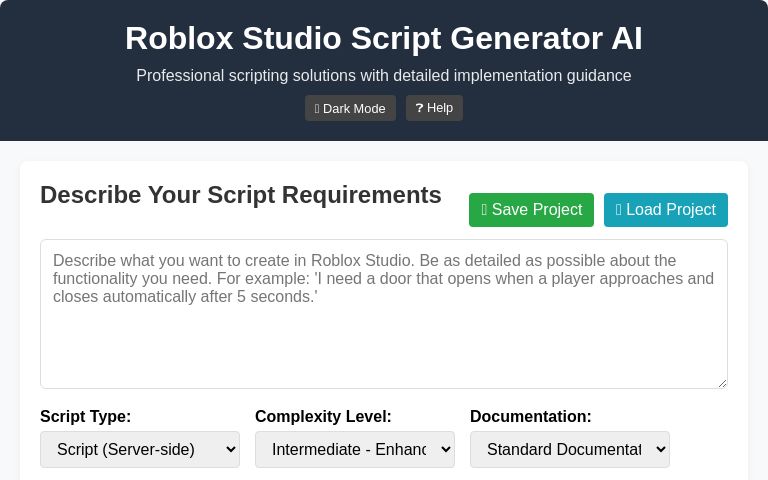The width and height of the screenshot is (768, 480).
Task: Open the Help button
Action: [434, 108]
